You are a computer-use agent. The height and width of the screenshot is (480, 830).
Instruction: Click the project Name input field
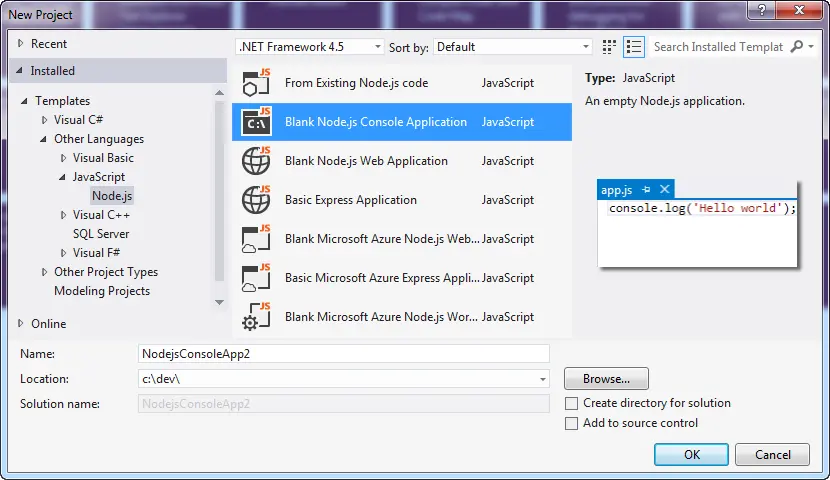tap(344, 354)
